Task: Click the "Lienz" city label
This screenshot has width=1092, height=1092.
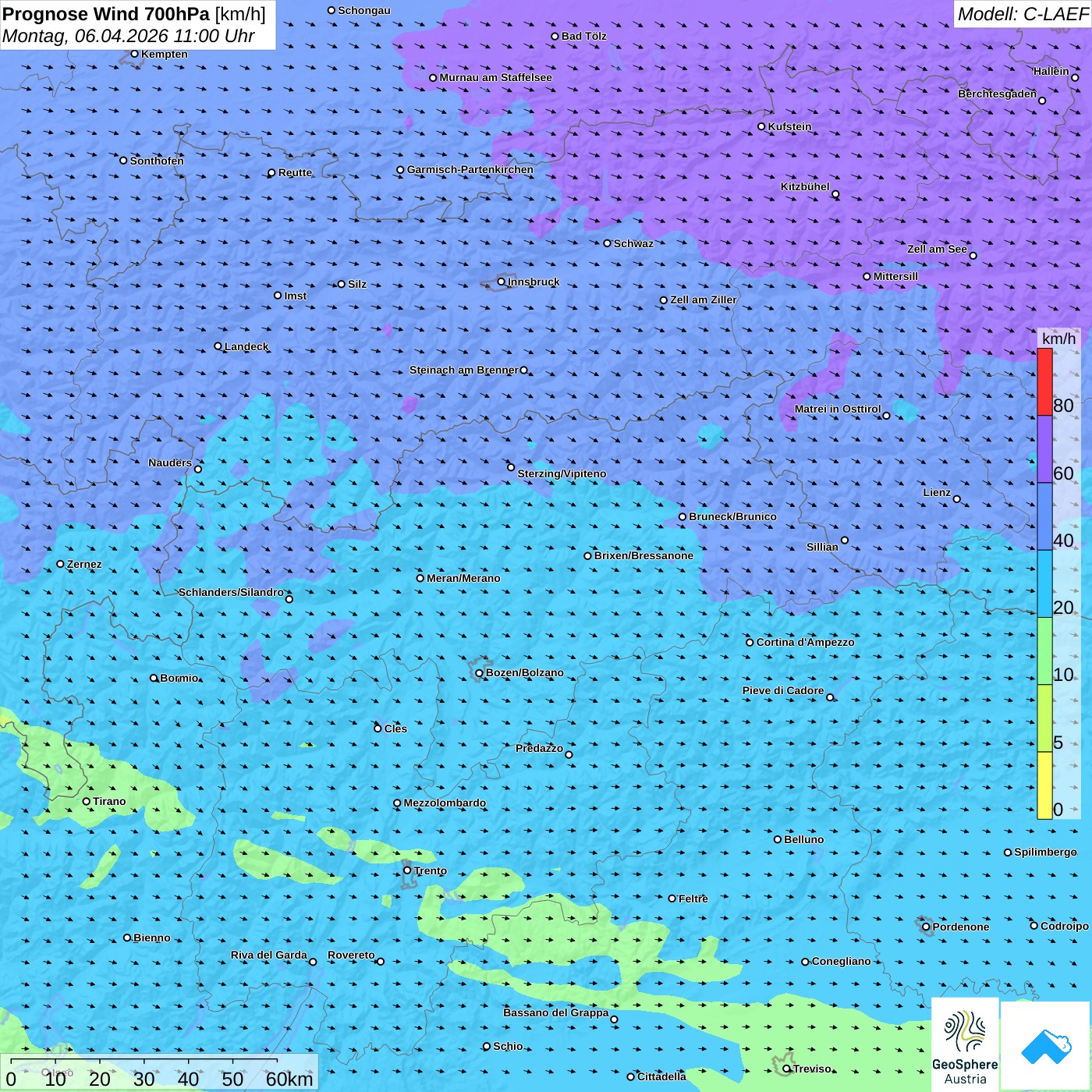Action: [937, 492]
